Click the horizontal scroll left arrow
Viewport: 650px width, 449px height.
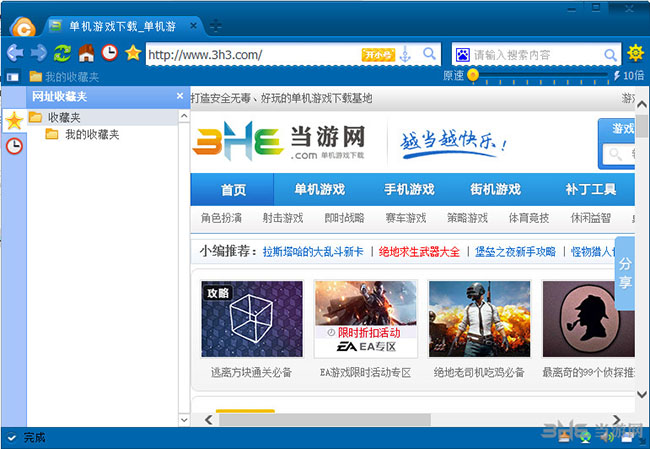(x=209, y=420)
